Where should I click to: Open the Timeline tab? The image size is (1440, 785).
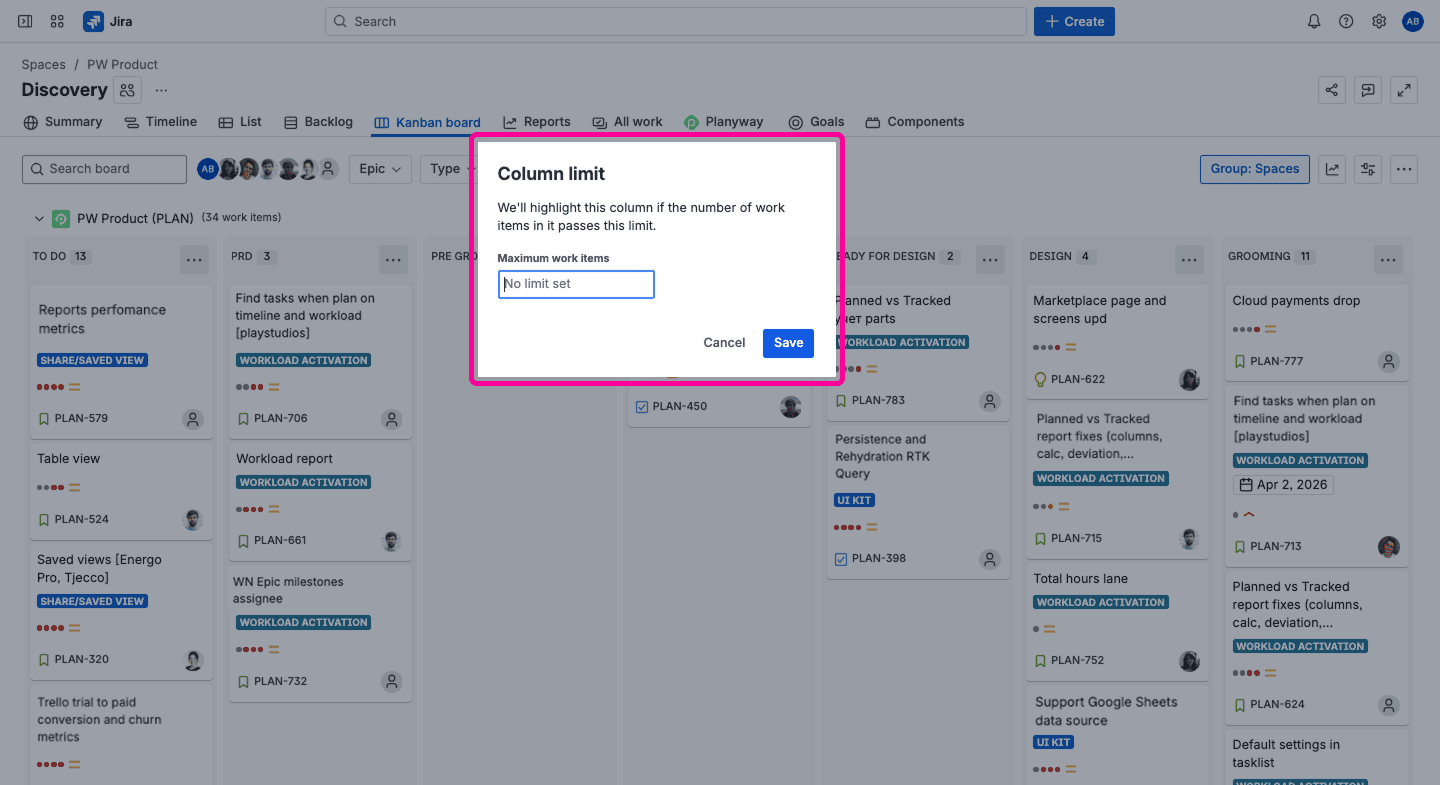[x=160, y=122]
